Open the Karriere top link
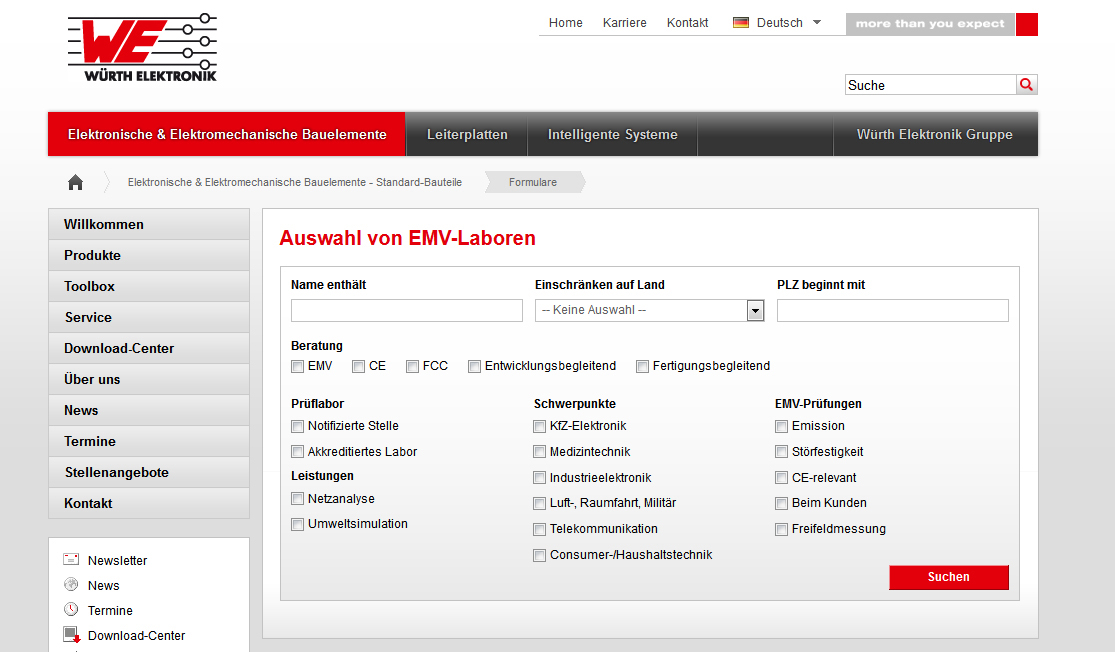Image resolution: width=1115 pixels, height=652 pixels. point(624,23)
